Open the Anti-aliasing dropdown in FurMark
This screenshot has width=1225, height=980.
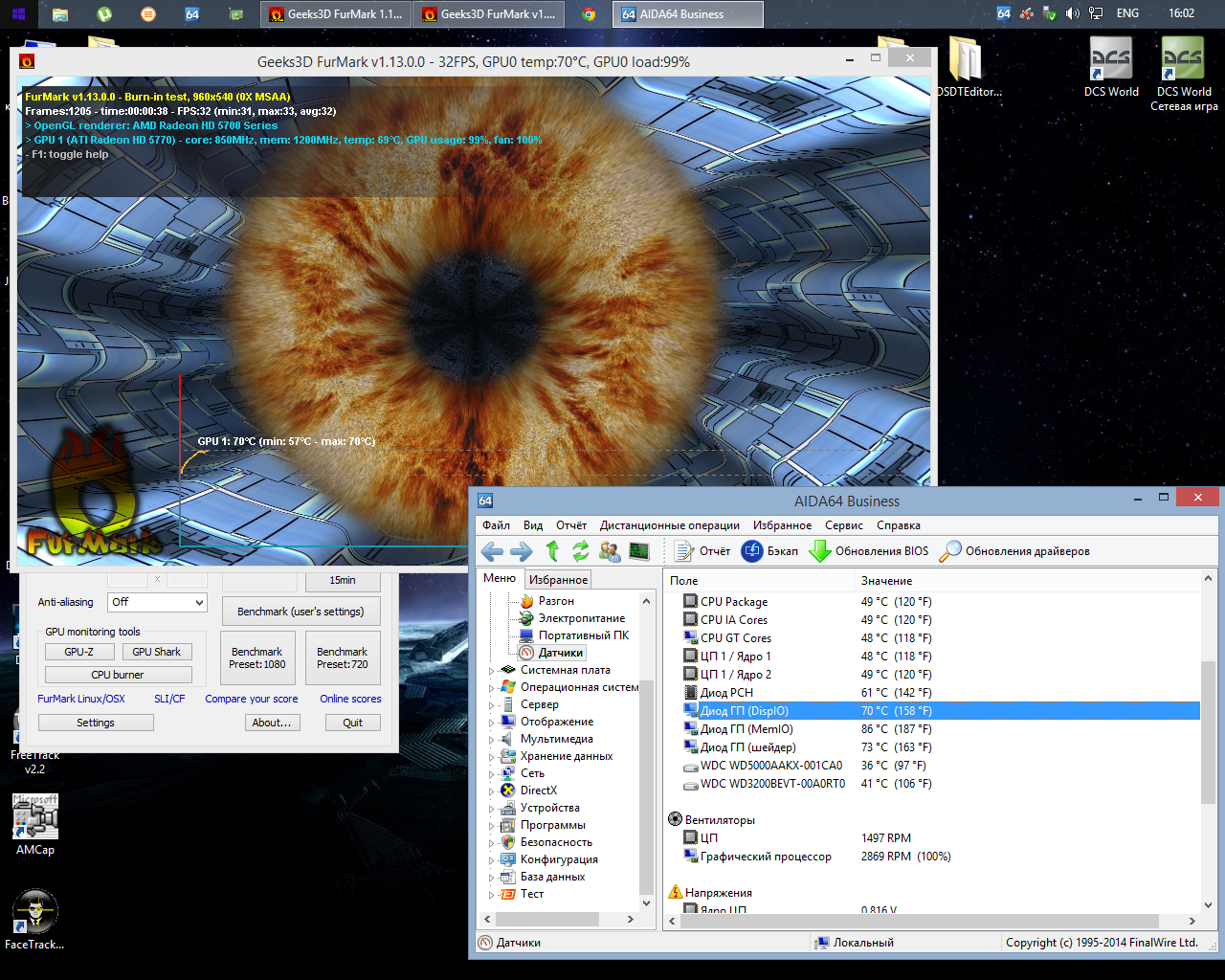(157, 602)
